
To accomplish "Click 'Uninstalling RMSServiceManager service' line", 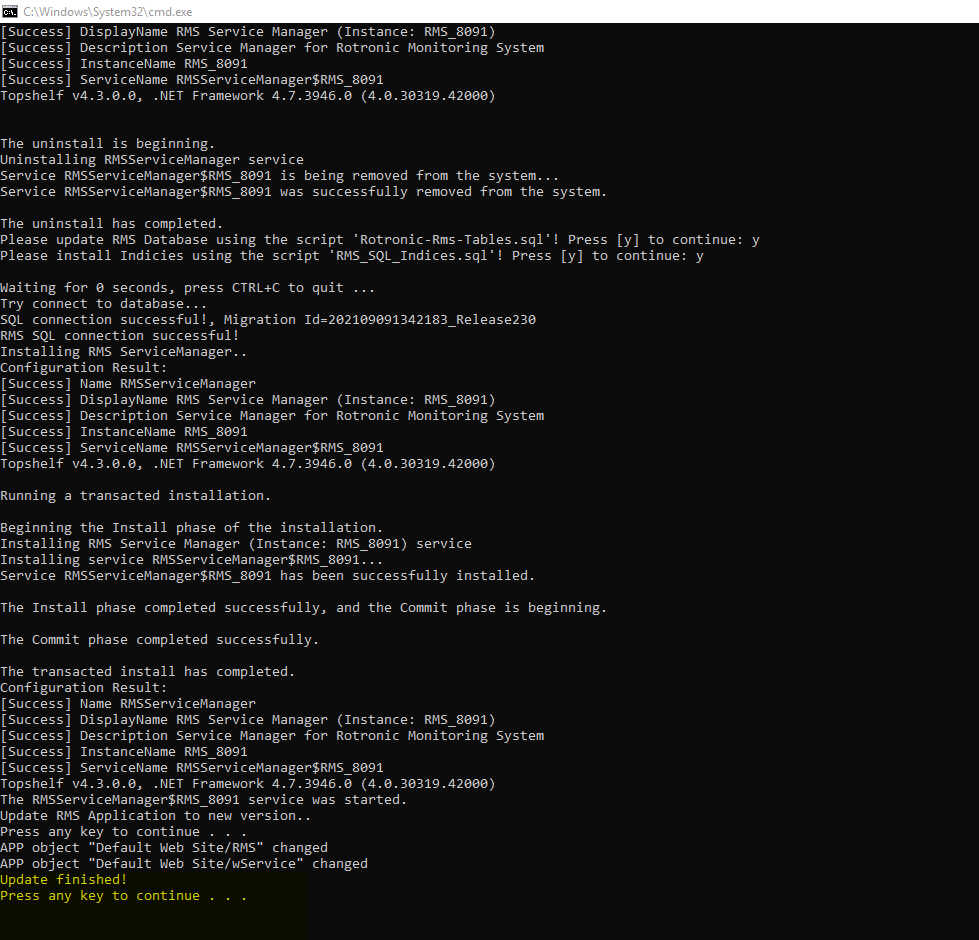I will pyautogui.click(x=152, y=160).
